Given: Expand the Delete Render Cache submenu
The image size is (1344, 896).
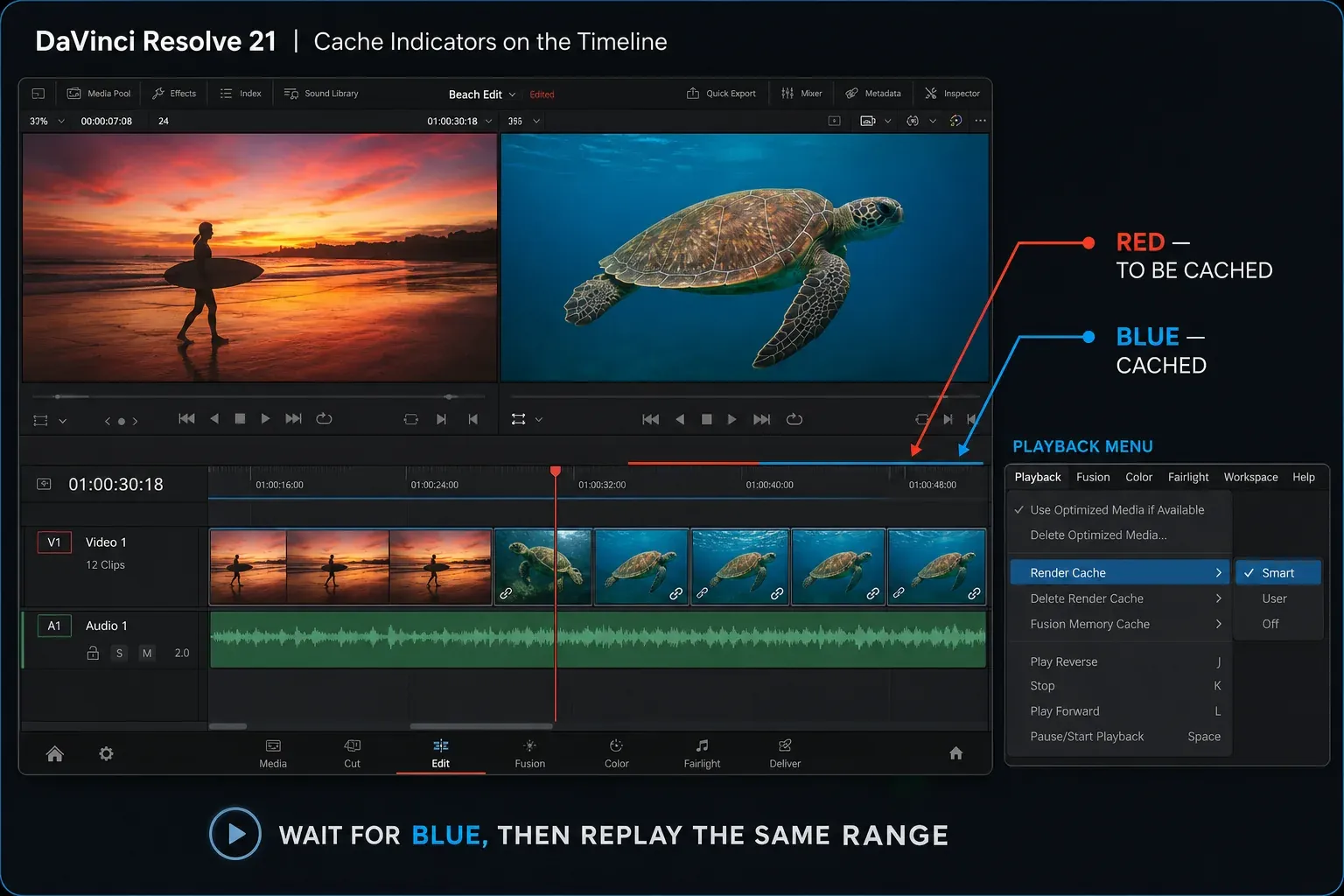Looking at the screenshot, I should pos(1120,598).
